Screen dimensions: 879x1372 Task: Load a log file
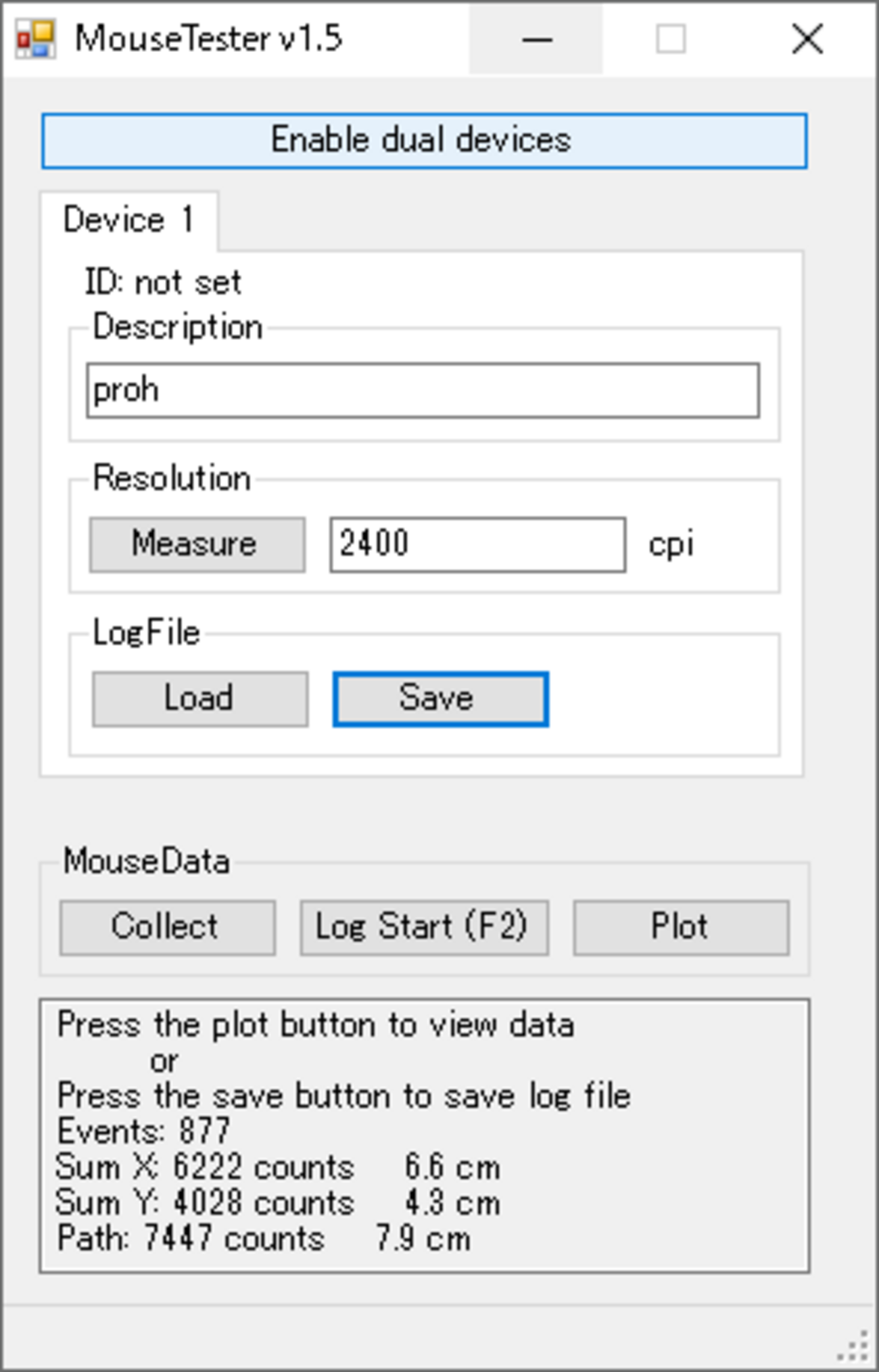point(200,699)
